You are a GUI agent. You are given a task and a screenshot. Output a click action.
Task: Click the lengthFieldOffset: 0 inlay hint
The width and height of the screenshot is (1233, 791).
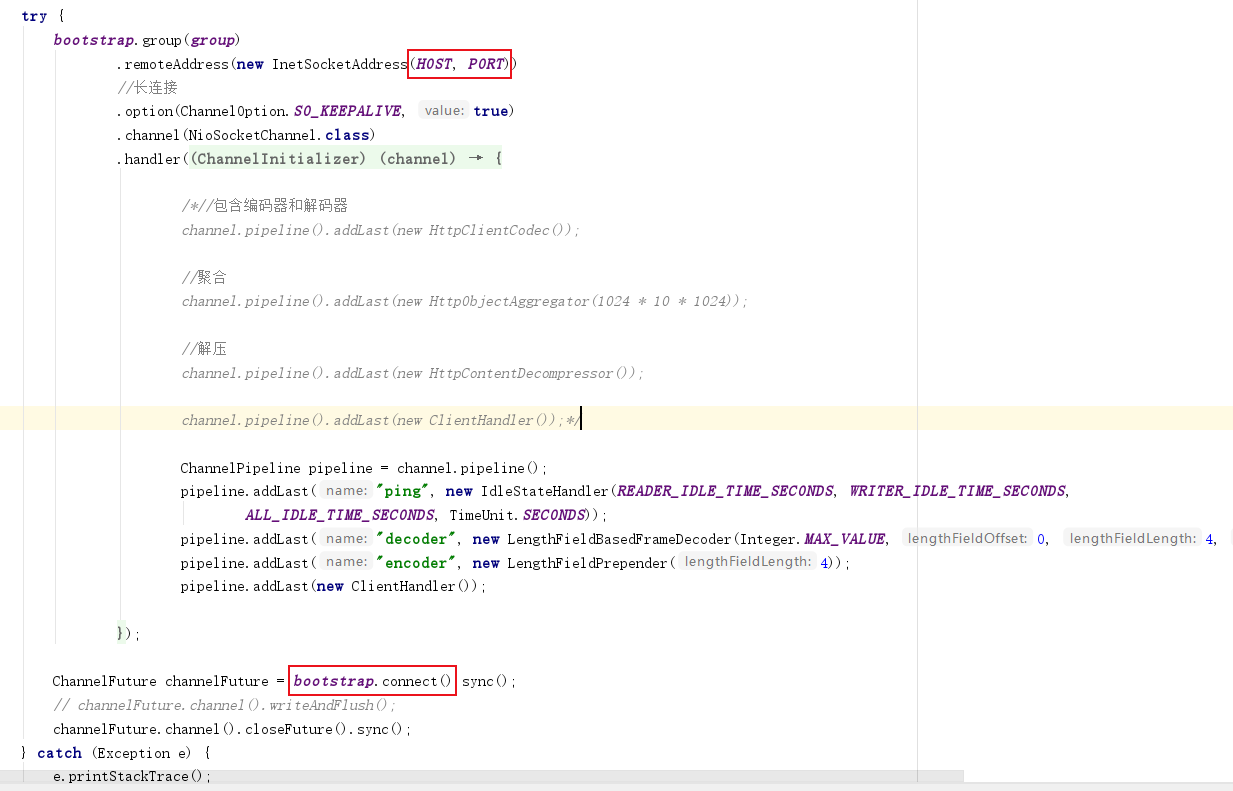[970, 538]
